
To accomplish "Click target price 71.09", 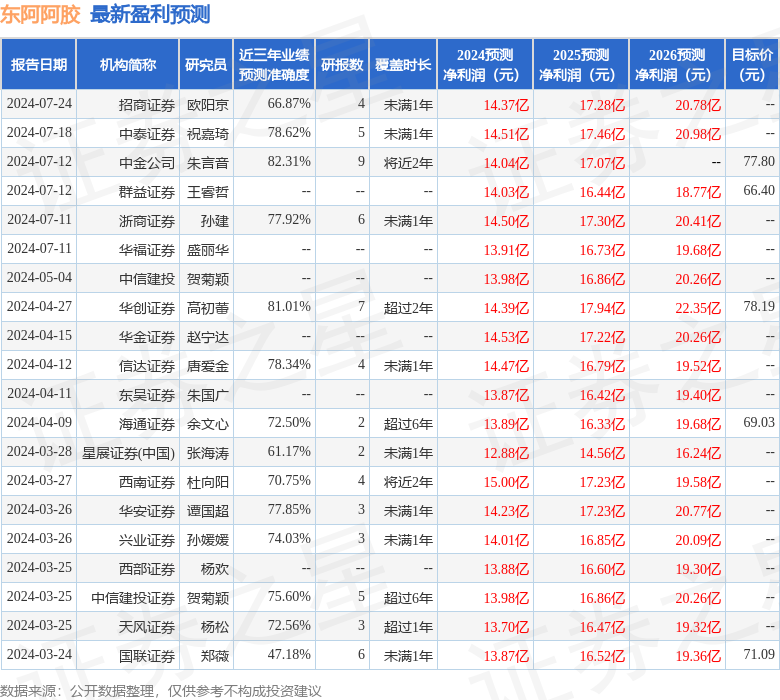I will (759, 654).
